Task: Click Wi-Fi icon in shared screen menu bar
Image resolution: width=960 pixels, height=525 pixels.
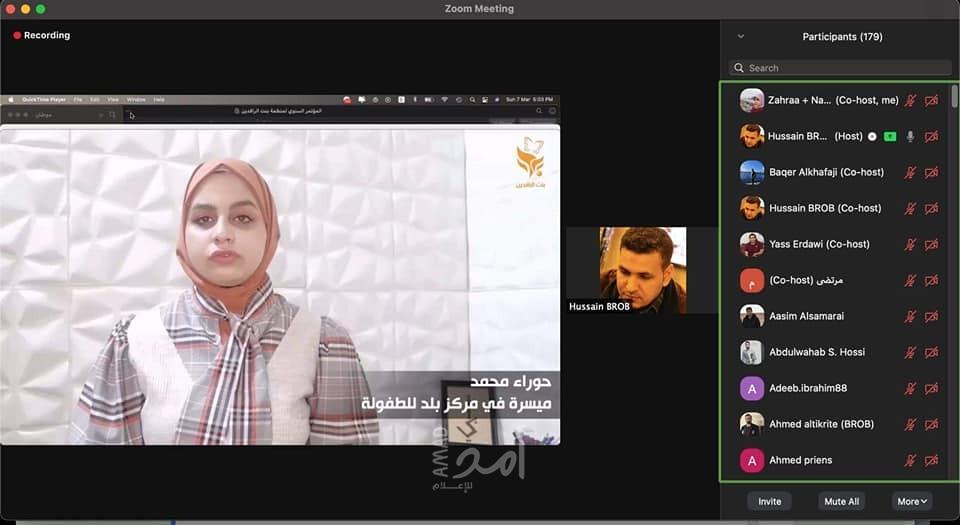Action: (444, 99)
